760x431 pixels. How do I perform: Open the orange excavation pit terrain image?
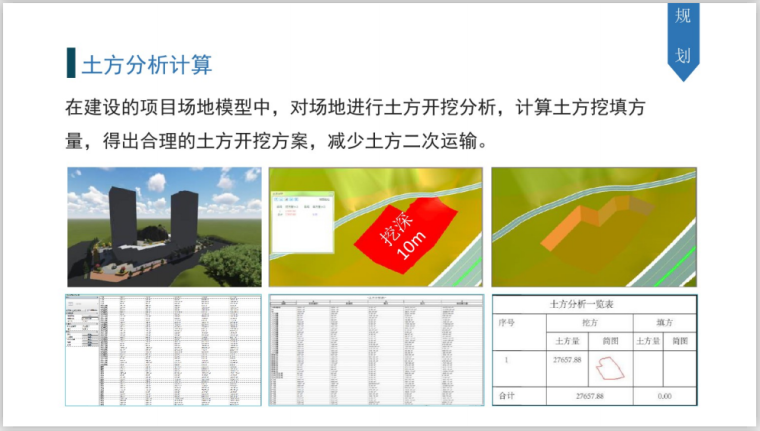(x=596, y=227)
